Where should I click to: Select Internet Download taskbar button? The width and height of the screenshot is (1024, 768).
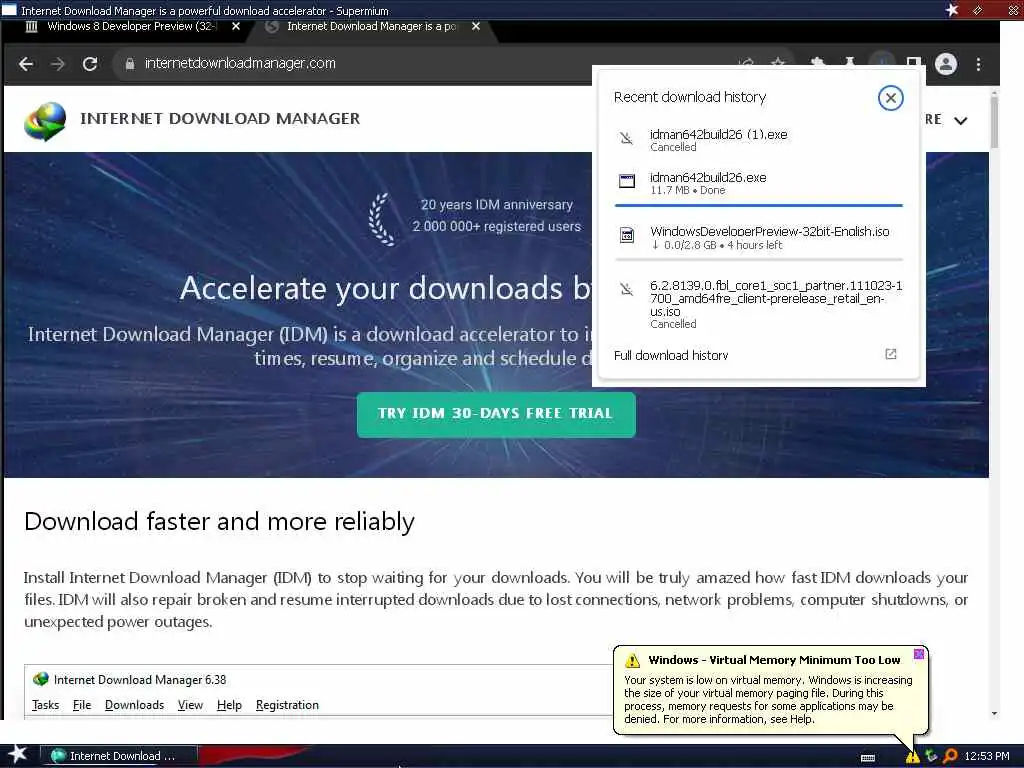tap(118, 756)
